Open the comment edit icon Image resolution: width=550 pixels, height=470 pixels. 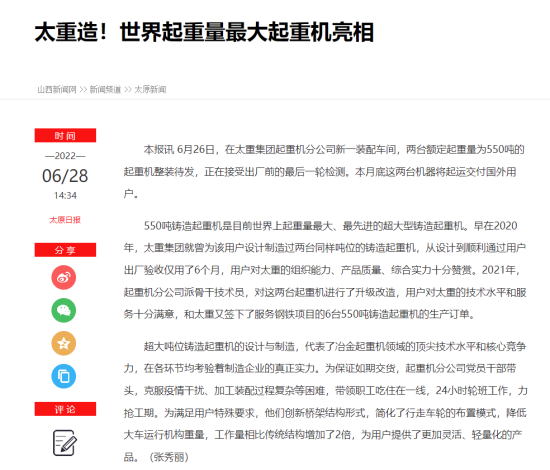click(65, 443)
